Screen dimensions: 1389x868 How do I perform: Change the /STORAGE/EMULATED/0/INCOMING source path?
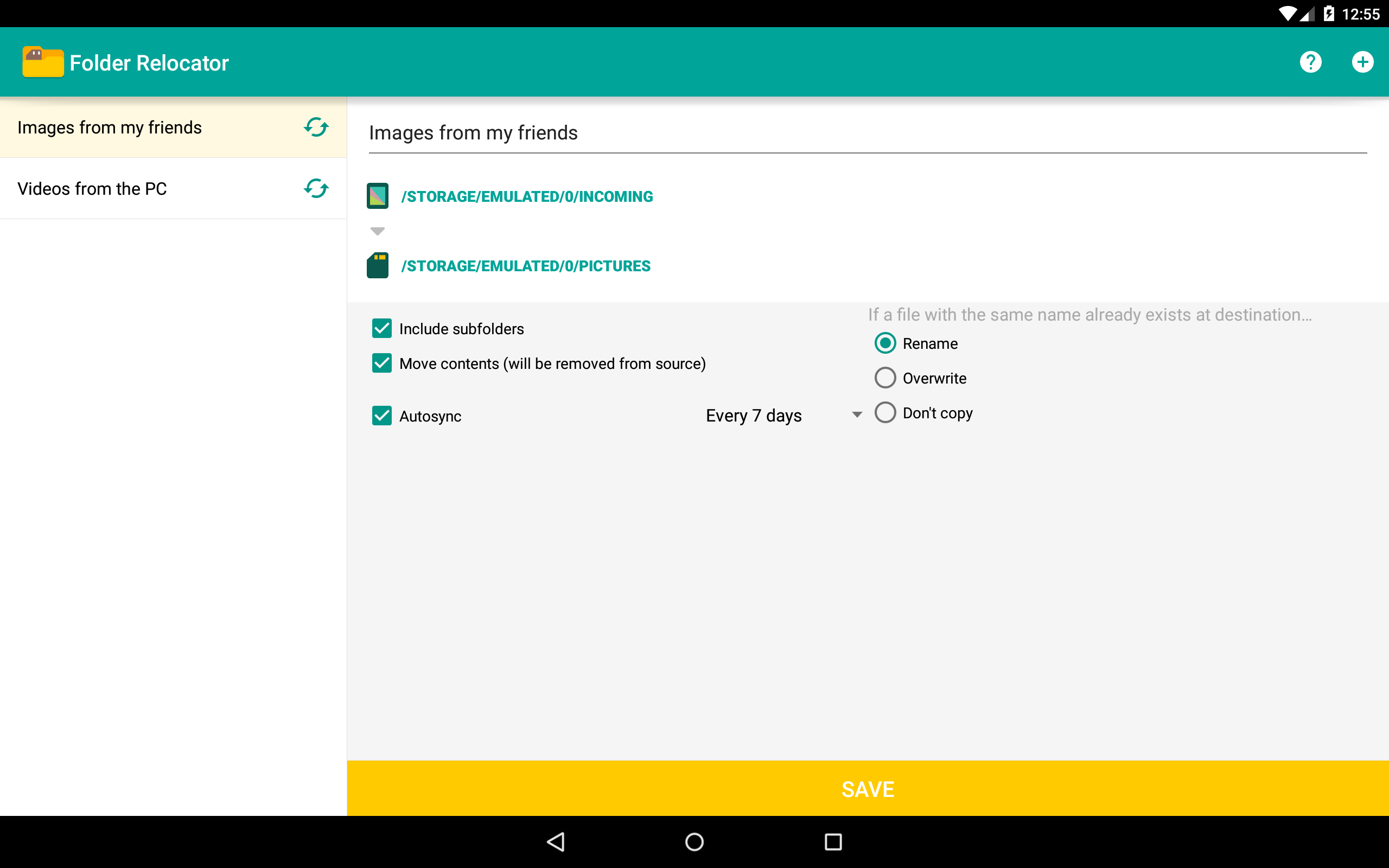pos(526,196)
